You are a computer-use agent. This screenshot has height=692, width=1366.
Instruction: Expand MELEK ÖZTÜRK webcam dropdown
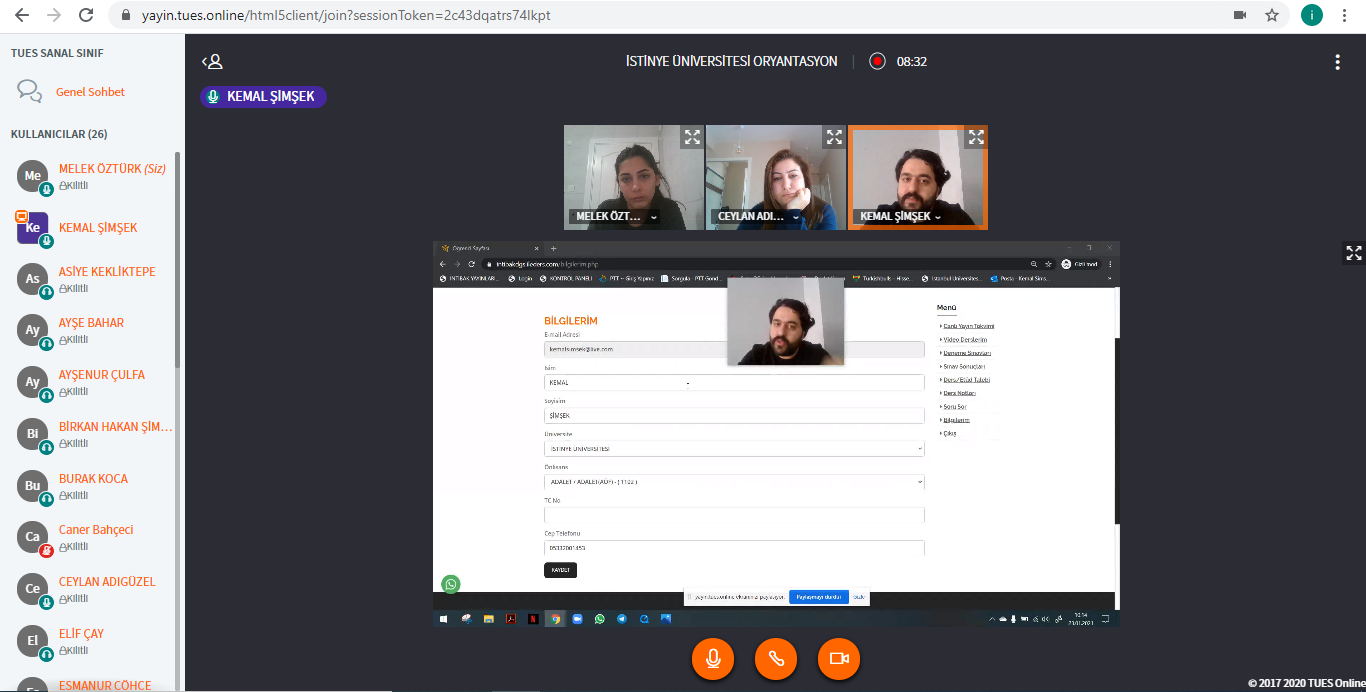[x=654, y=217]
